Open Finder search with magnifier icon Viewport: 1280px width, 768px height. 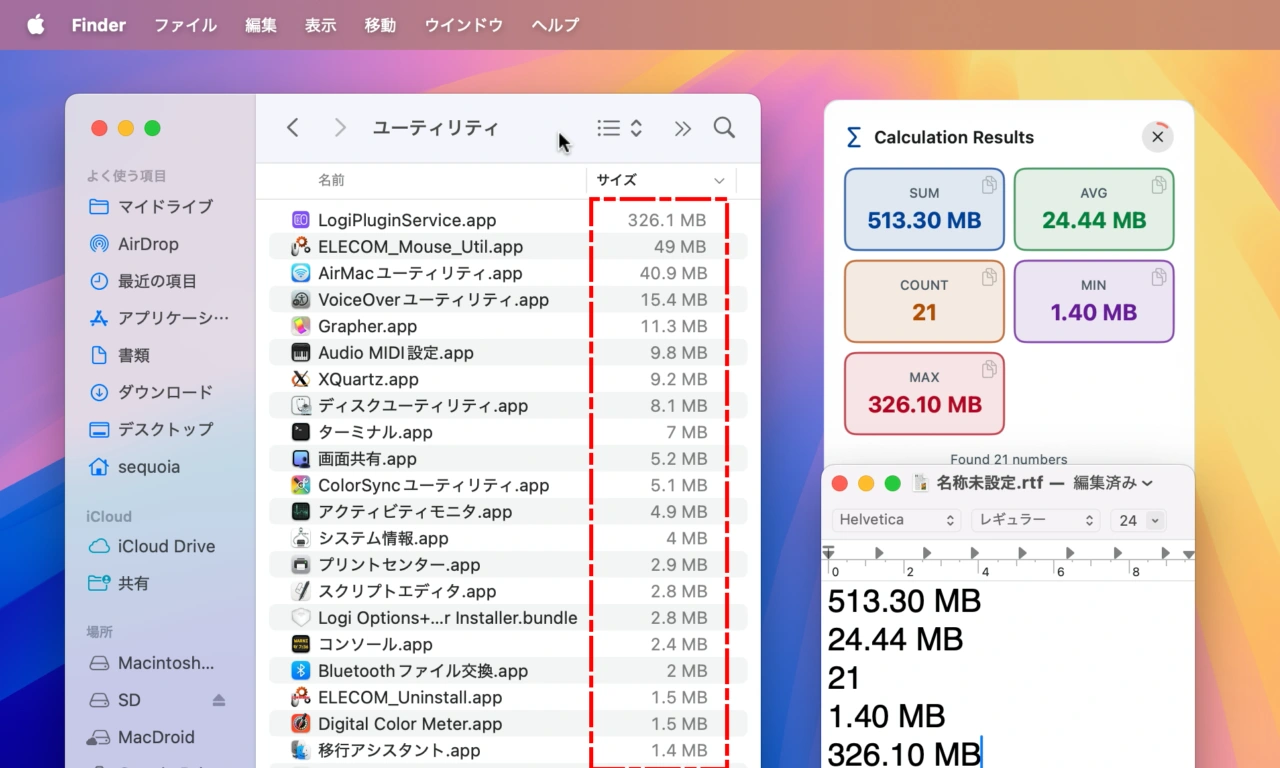[724, 128]
